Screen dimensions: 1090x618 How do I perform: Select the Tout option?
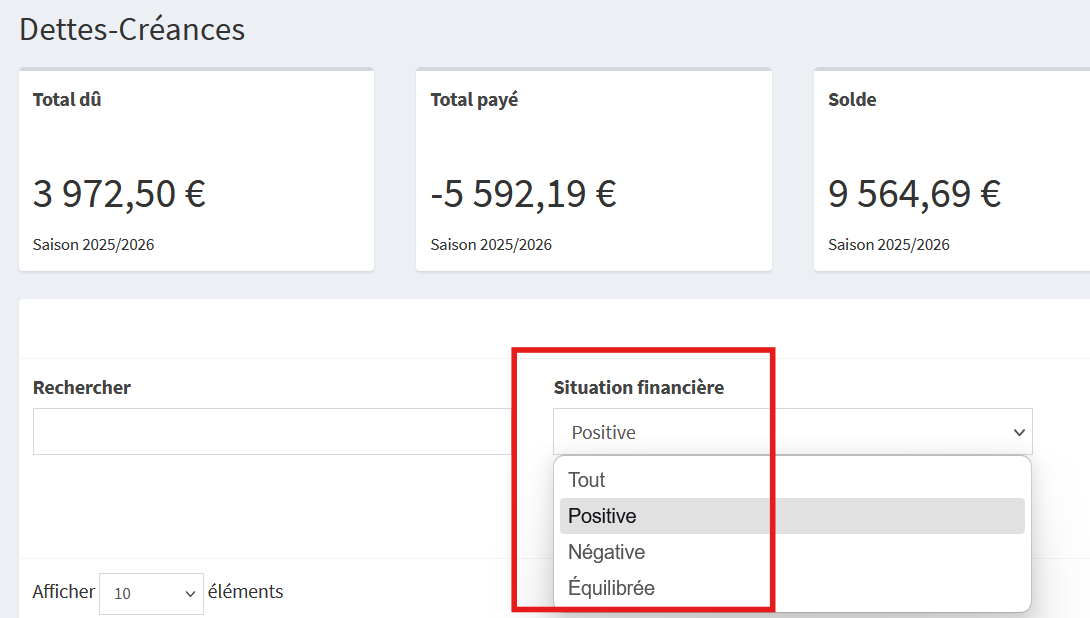click(587, 480)
